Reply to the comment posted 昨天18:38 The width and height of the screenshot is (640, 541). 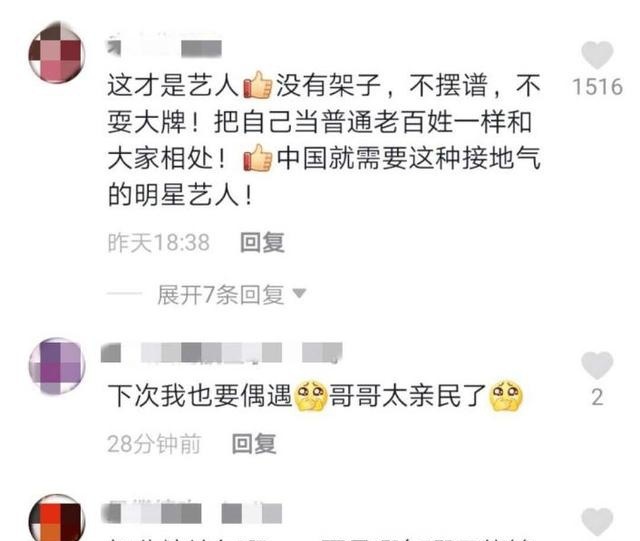click(x=262, y=243)
